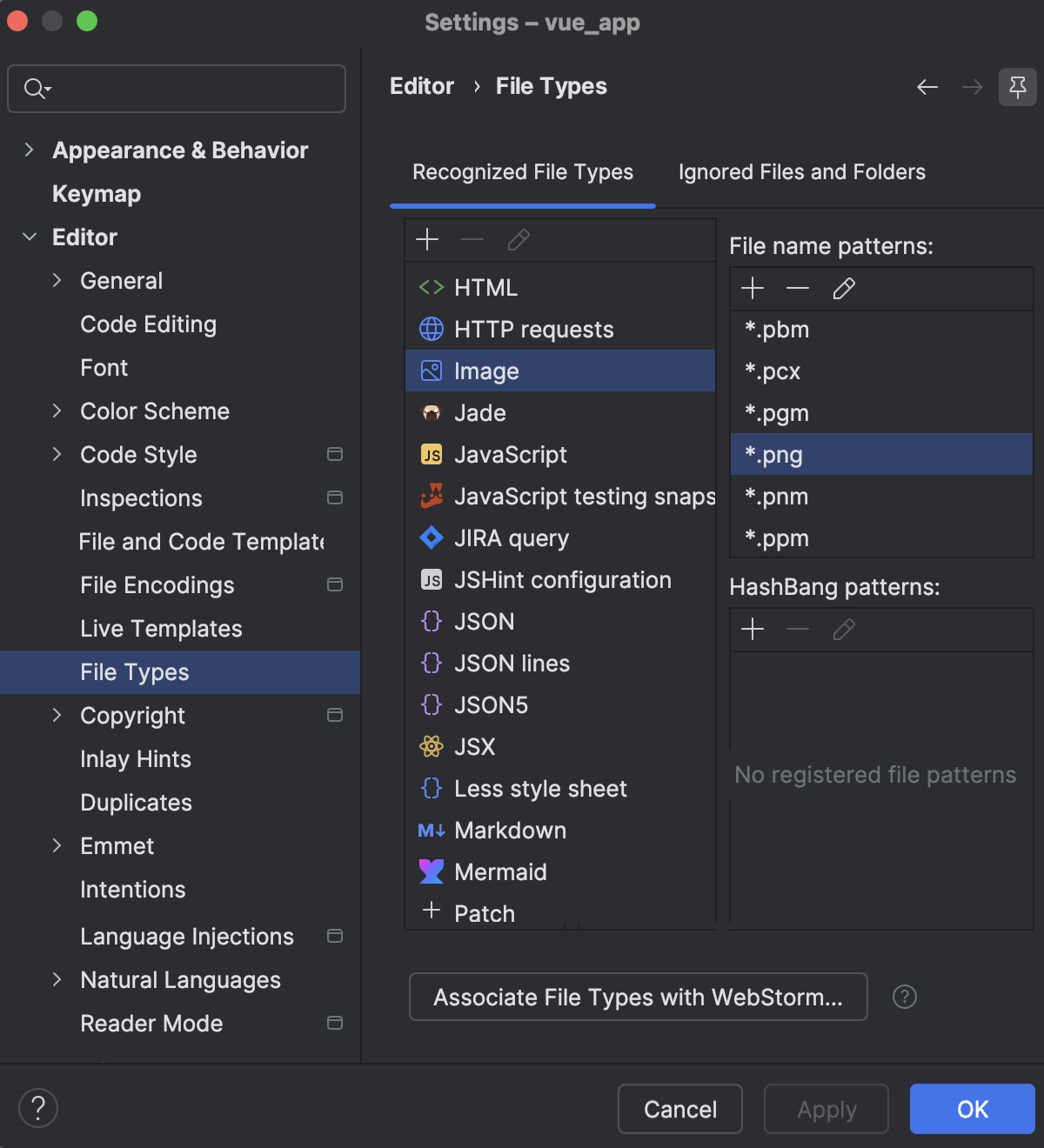
Task: Open Reader Mode settings
Action: click(x=151, y=1024)
